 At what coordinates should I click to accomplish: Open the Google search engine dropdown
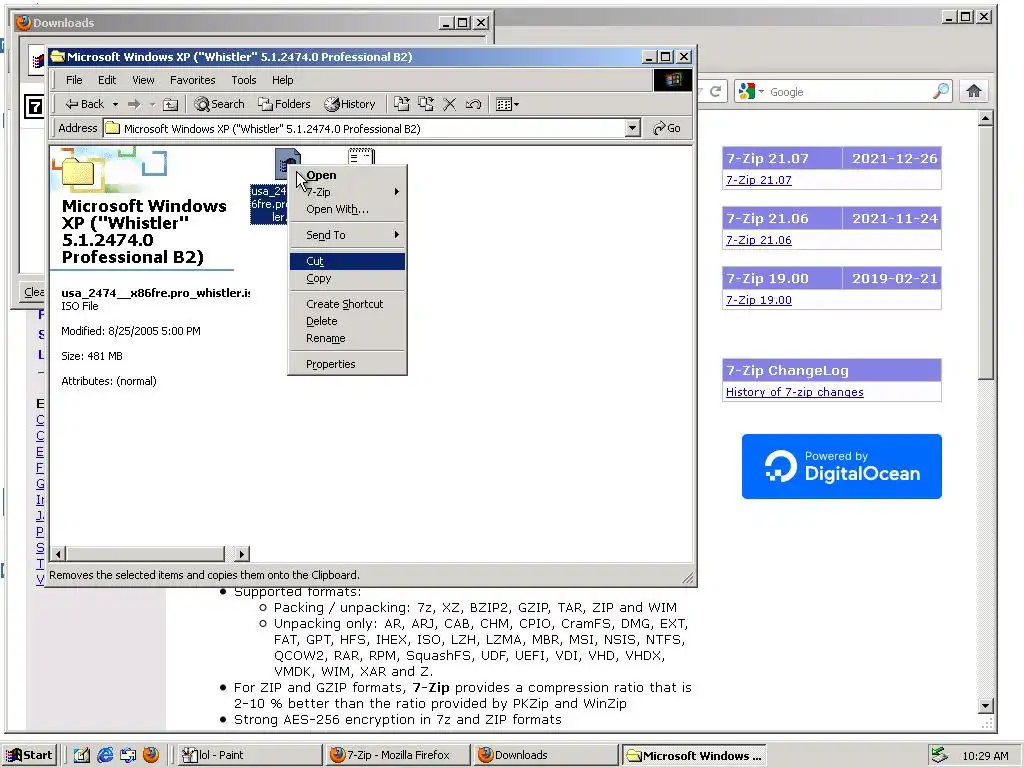click(750, 91)
